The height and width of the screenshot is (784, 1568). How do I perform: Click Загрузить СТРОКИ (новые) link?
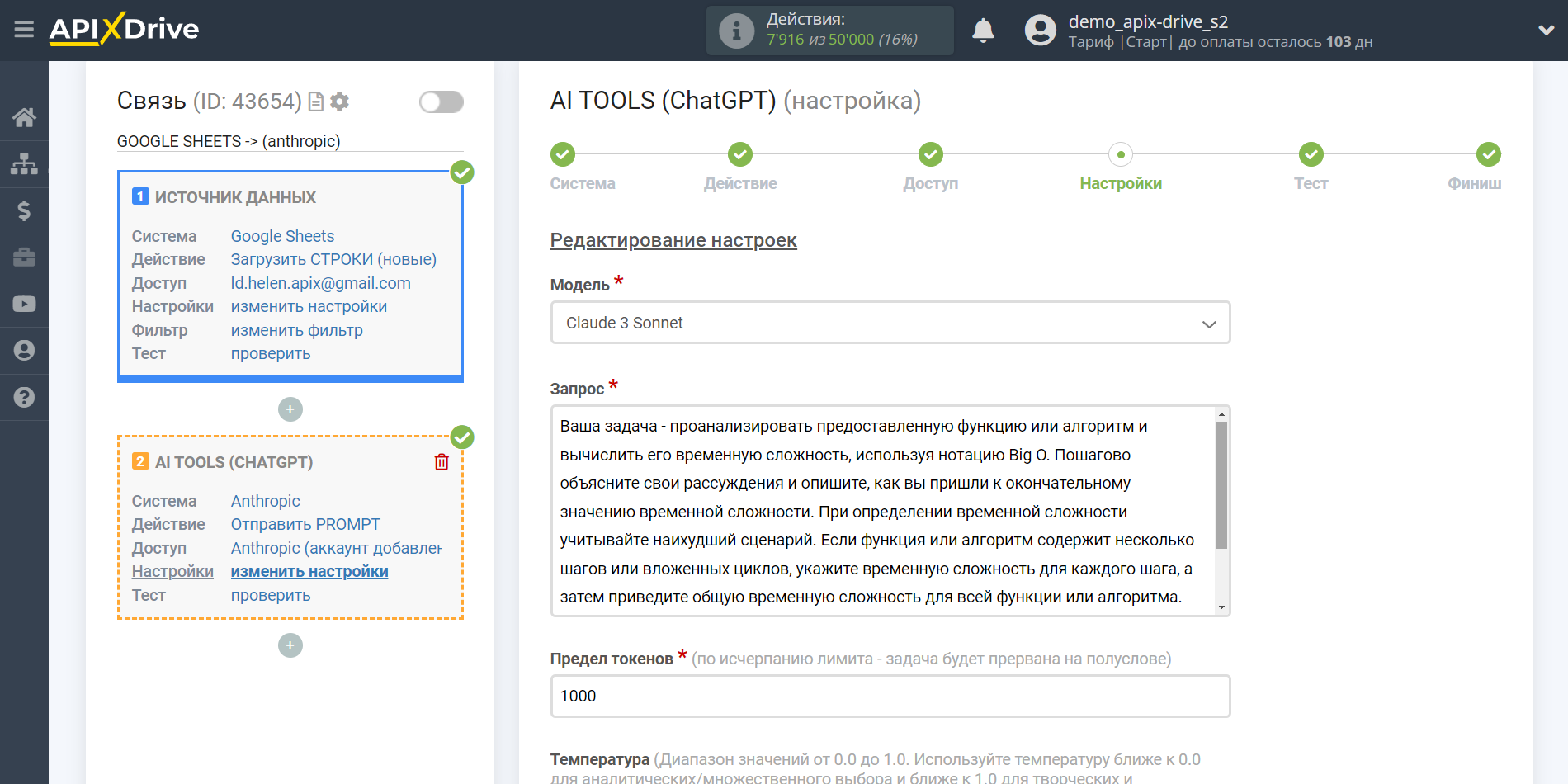coord(333,259)
